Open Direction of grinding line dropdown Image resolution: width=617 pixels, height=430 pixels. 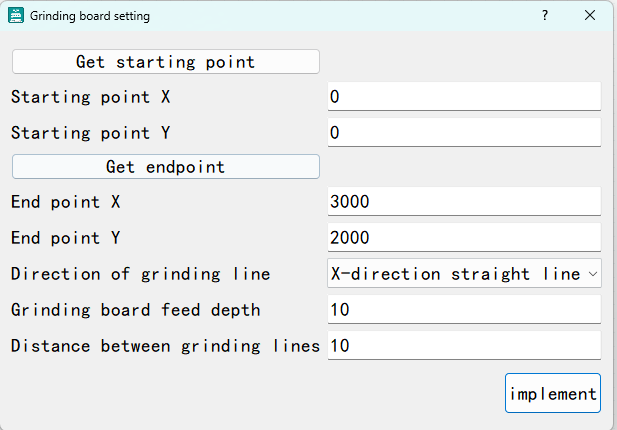click(x=464, y=273)
